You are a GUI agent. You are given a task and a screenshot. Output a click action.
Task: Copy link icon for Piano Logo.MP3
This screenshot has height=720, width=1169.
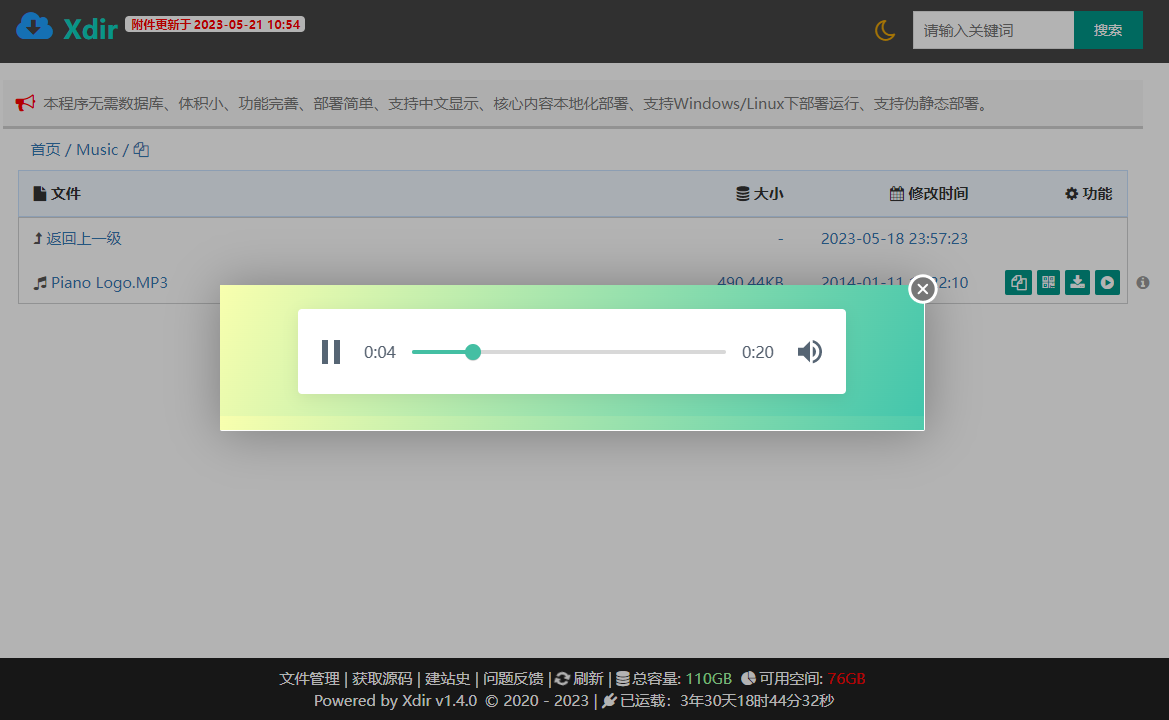(x=1018, y=282)
